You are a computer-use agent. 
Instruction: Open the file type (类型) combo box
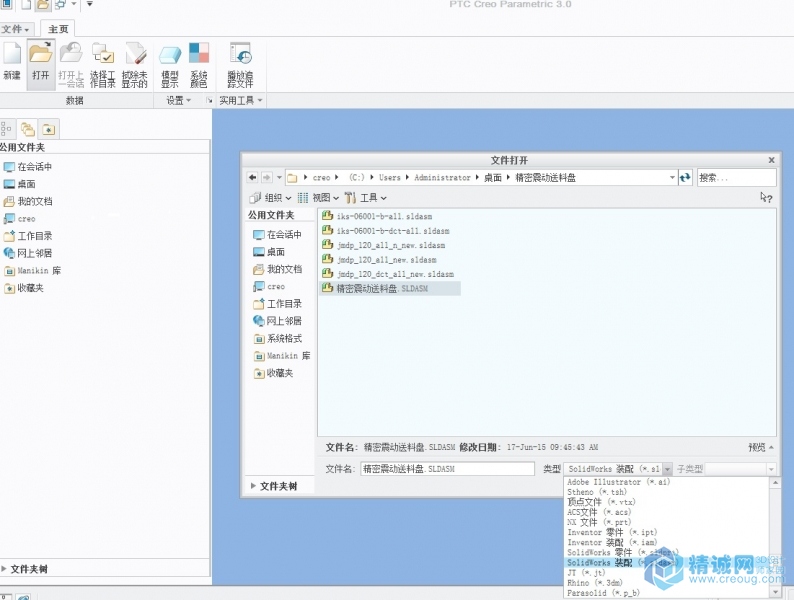coord(618,469)
